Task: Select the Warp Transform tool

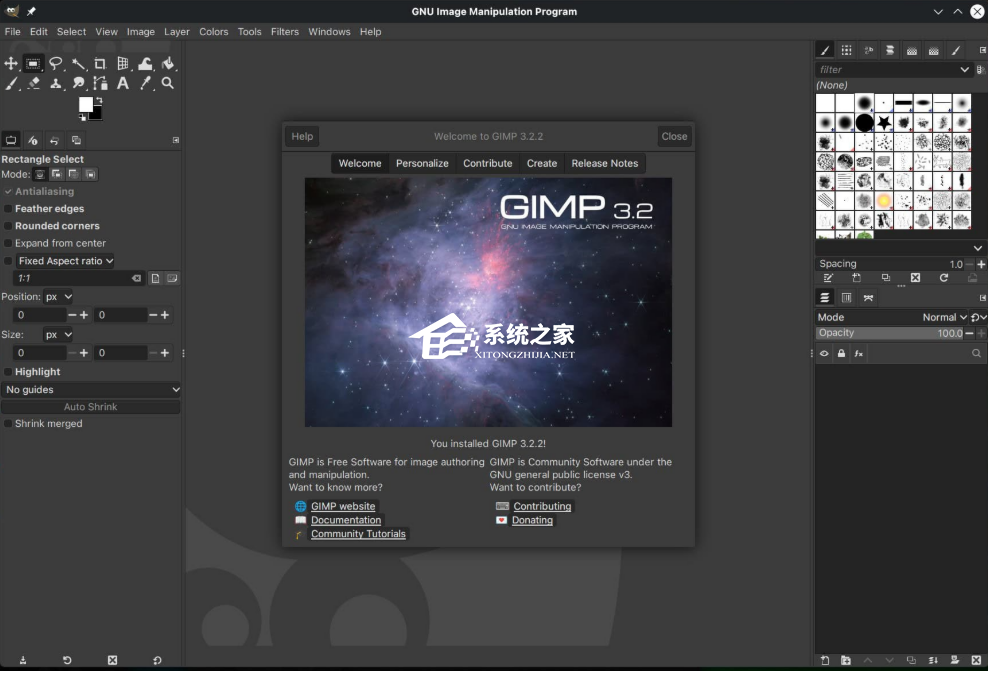Action: (146, 63)
